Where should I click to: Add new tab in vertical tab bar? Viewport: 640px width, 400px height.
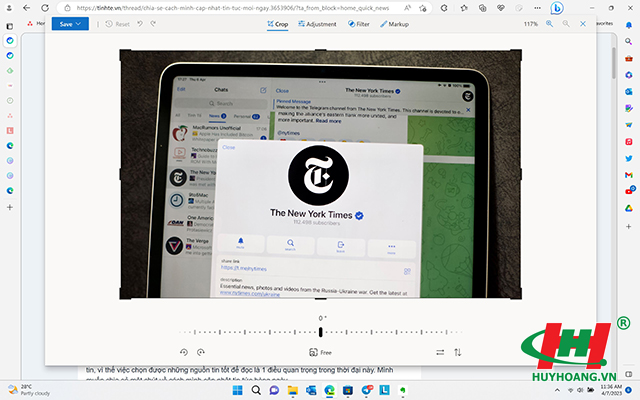(10, 207)
